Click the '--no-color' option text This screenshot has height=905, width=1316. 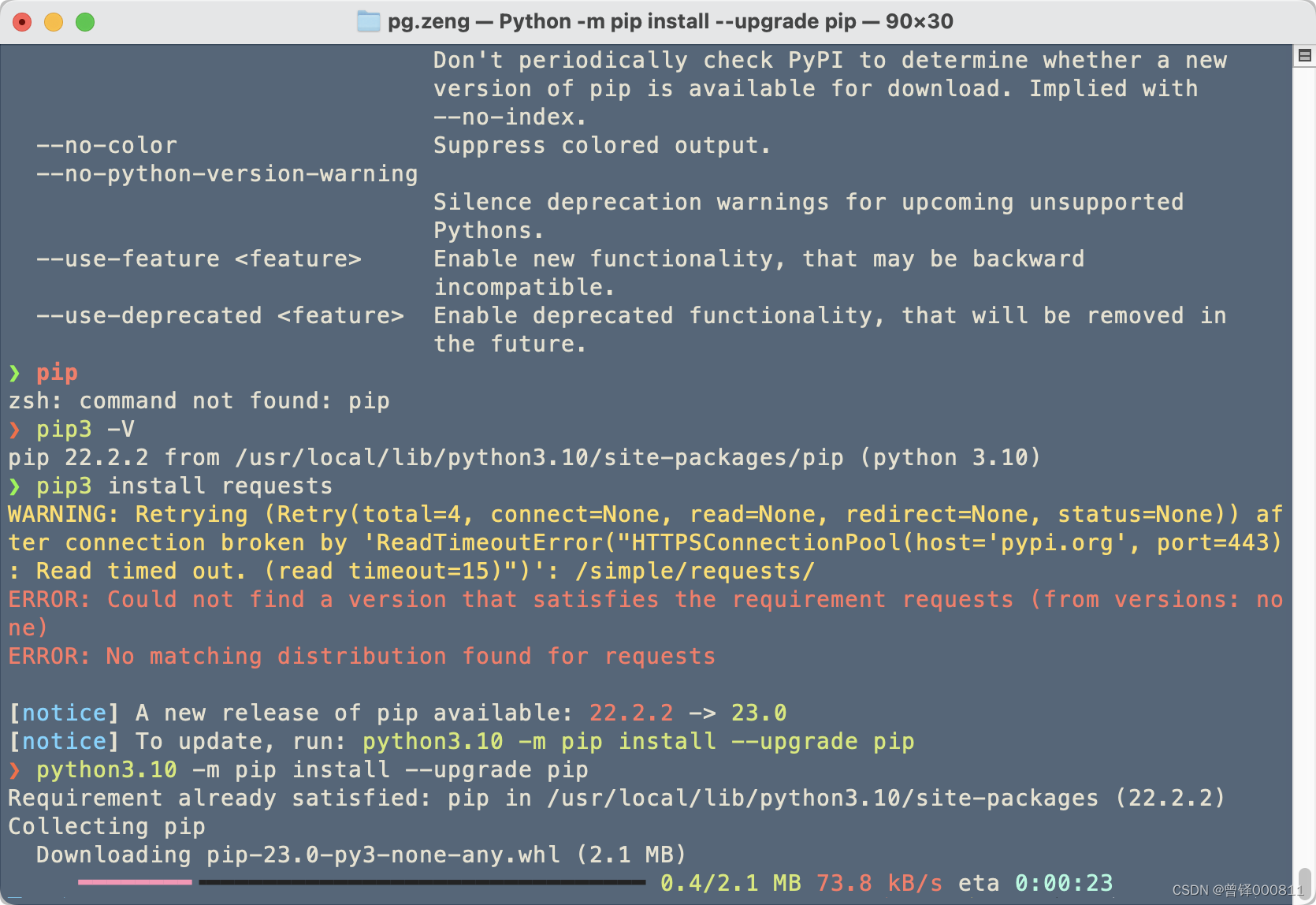[x=106, y=146]
